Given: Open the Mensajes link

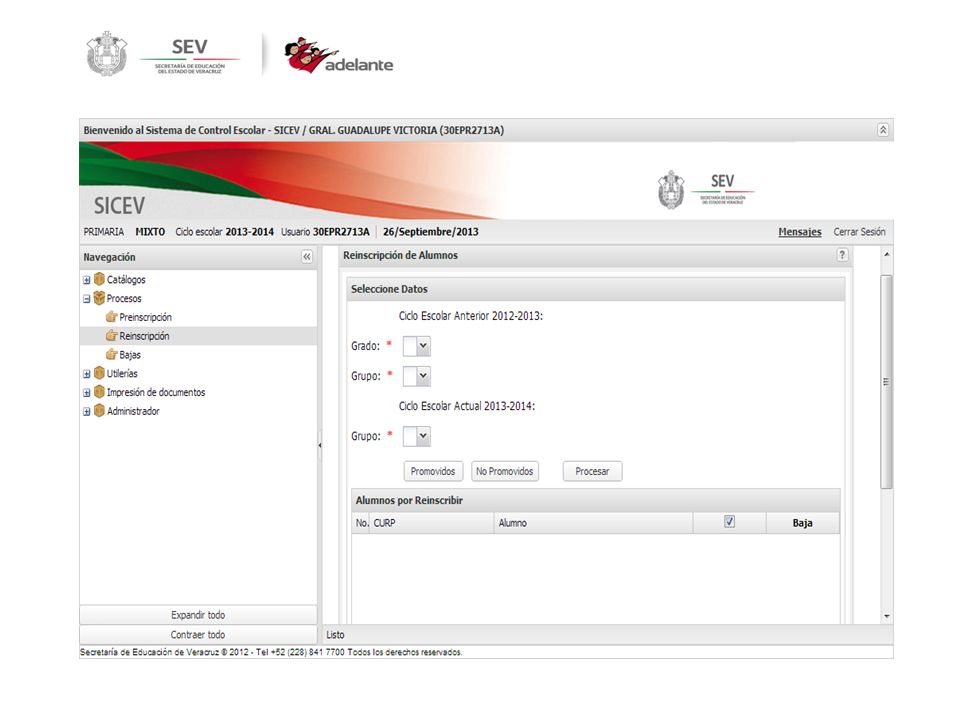Looking at the screenshot, I should coord(800,232).
